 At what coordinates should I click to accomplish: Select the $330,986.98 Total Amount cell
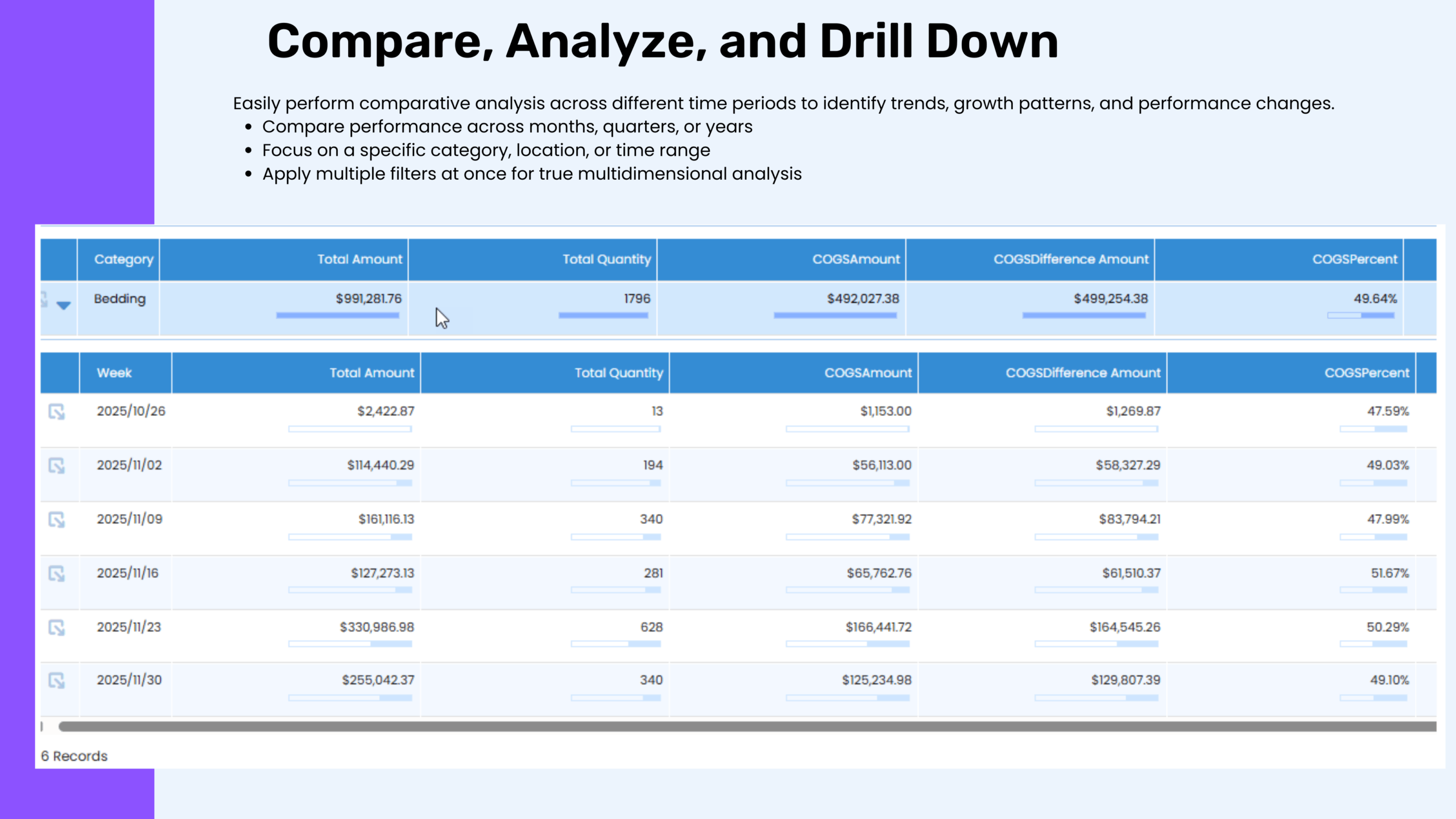coord(377,627)
